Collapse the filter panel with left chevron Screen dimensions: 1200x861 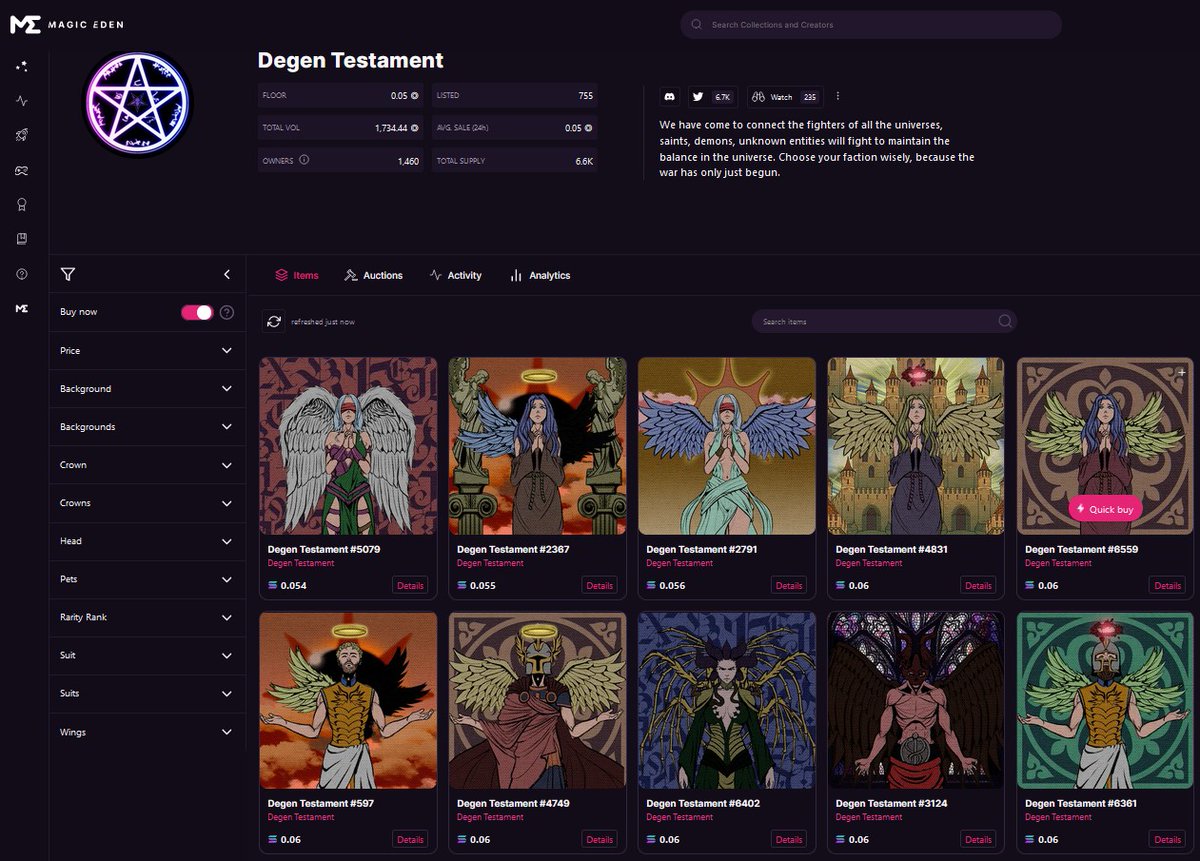(227, 274)
